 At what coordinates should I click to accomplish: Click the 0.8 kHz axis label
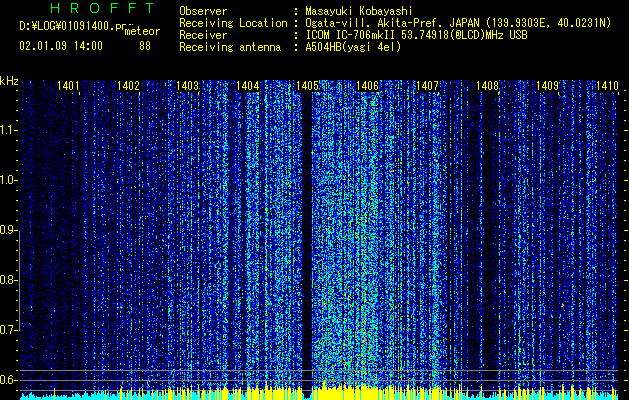pyautogui.click(x=9, y=280)
